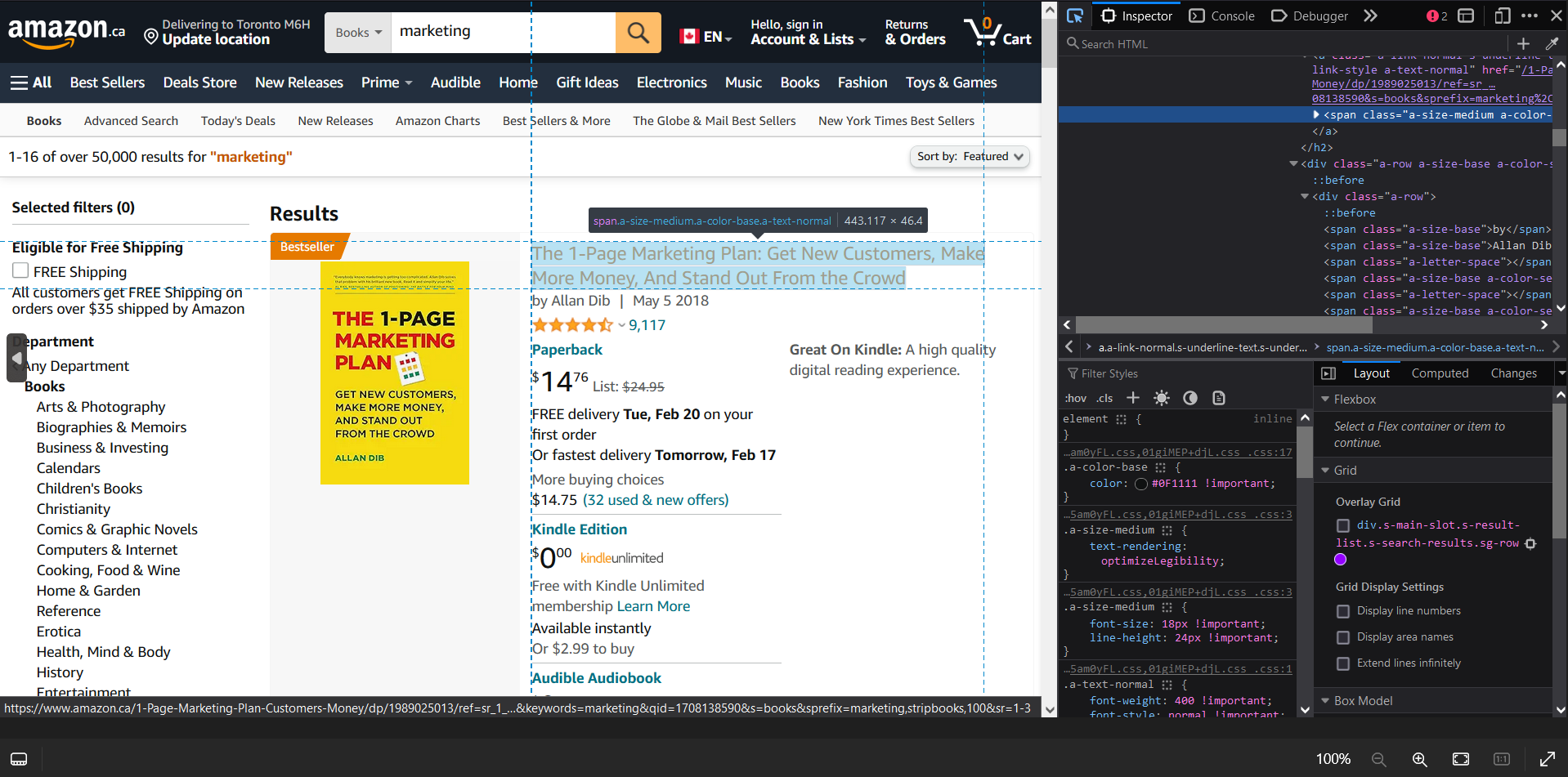Switch to the Inspector tab
This screenshot has width=1568, height=777.
coord(1137,16)
